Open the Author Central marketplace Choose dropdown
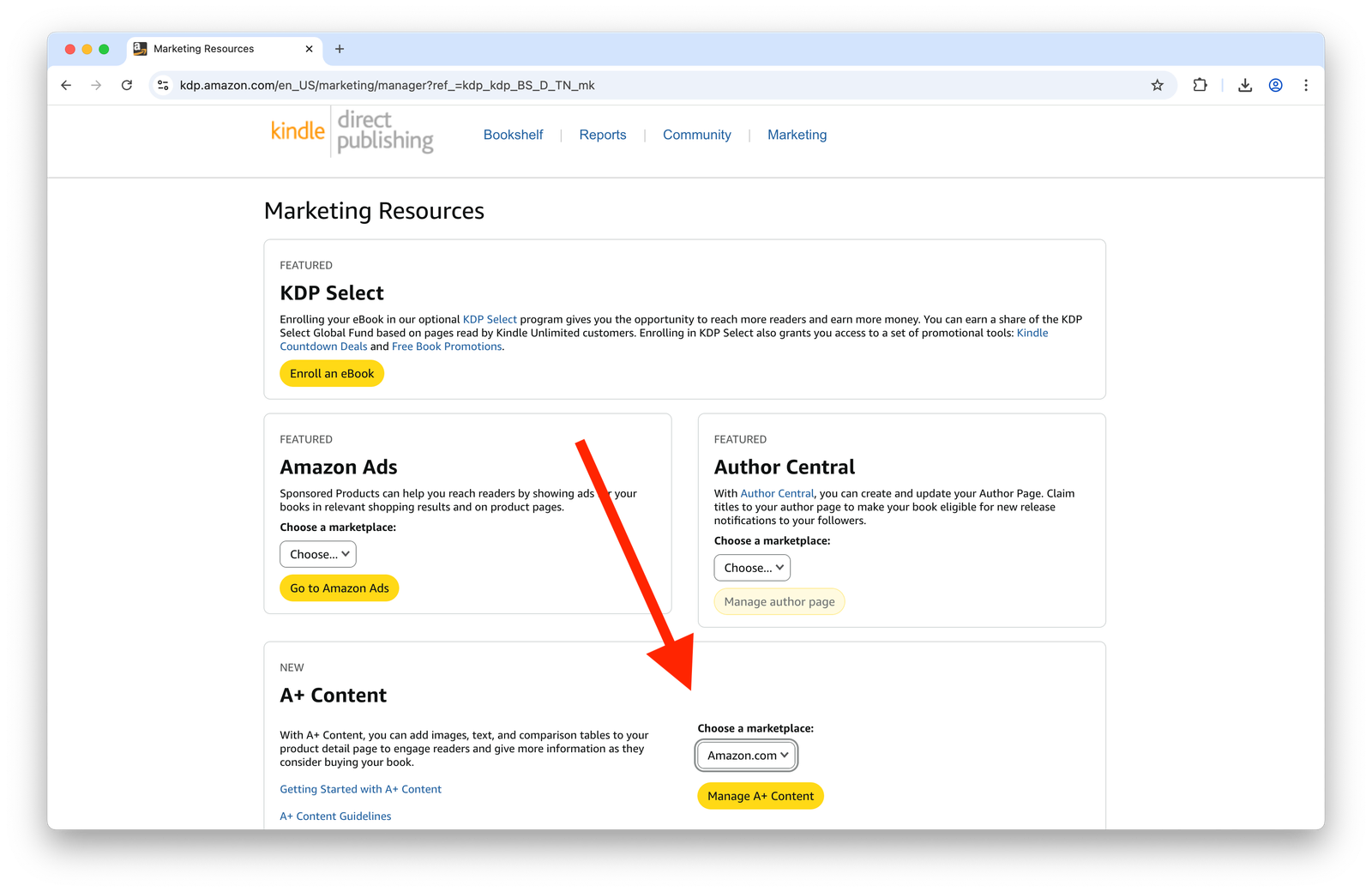 pos(751,567)
